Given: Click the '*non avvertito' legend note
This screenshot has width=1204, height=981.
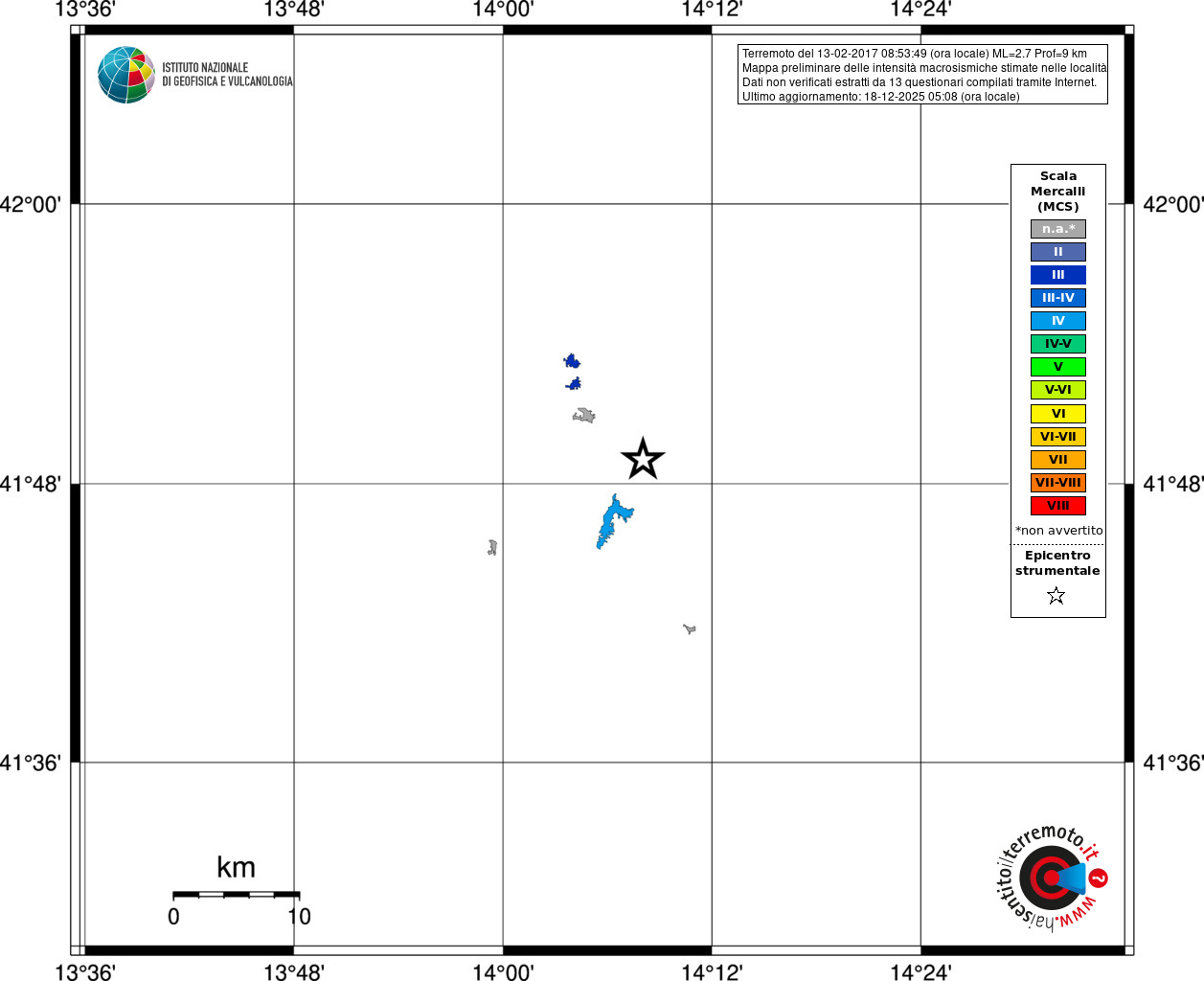Looking at the screenshot, I should pos(1058,531).
